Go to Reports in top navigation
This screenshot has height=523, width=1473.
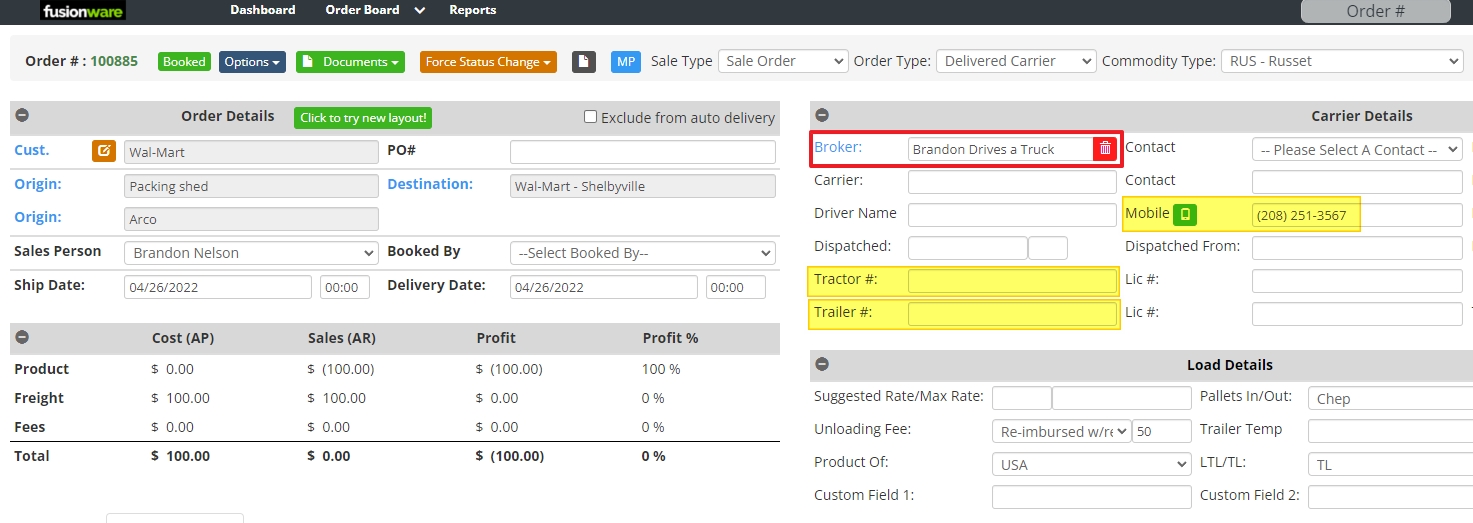coord(472,10)
